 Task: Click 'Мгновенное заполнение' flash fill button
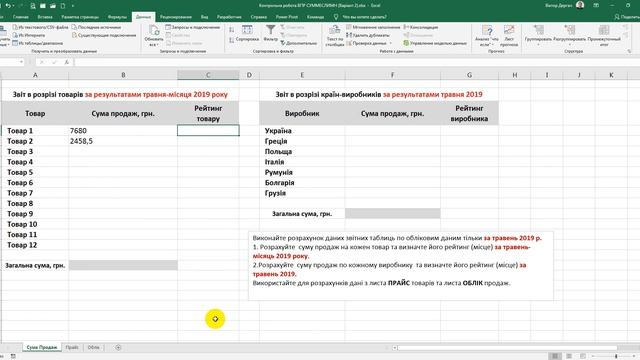point(373,27)
